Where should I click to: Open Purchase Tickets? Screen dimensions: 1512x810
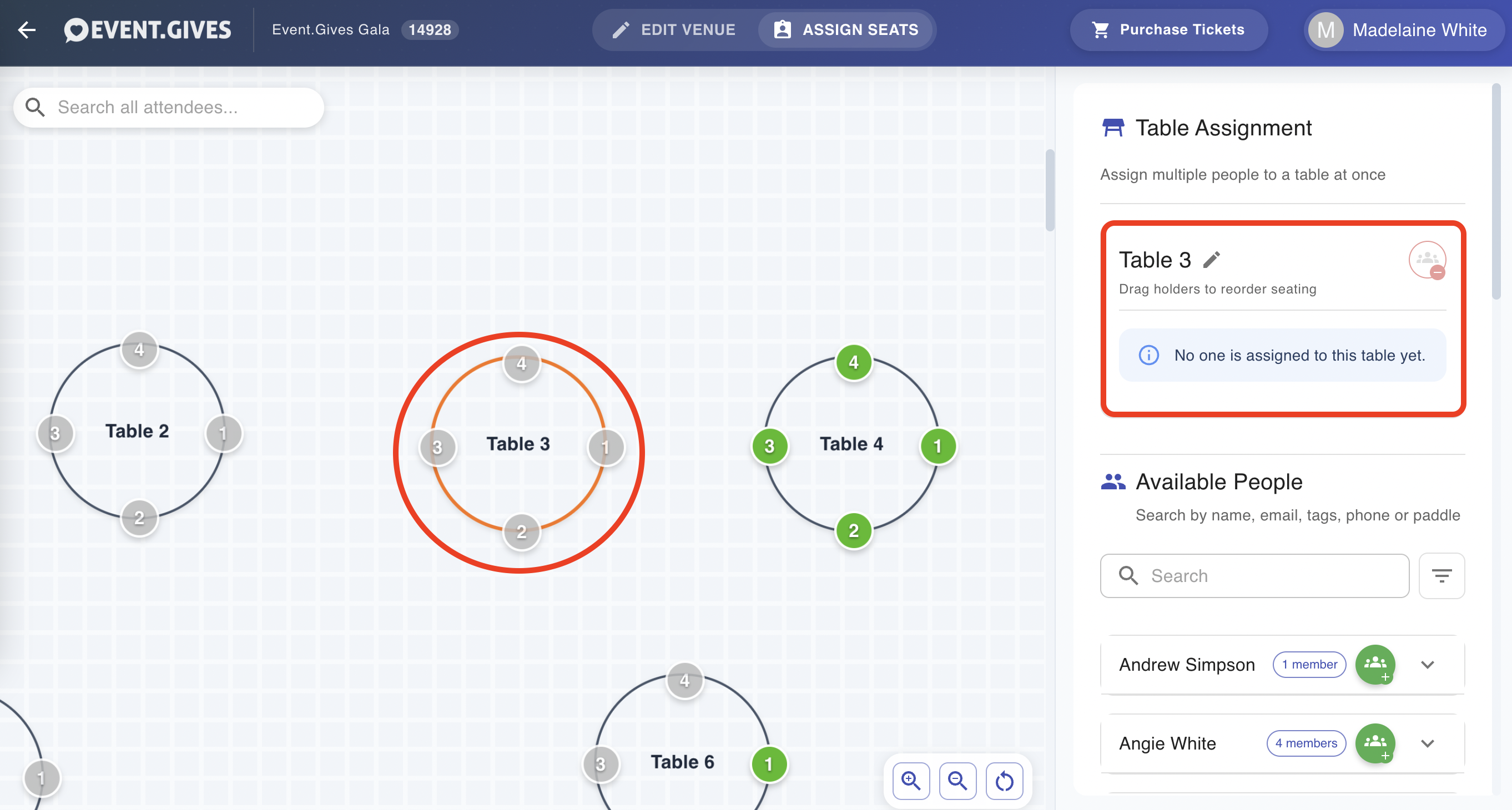pos(1168,30)
